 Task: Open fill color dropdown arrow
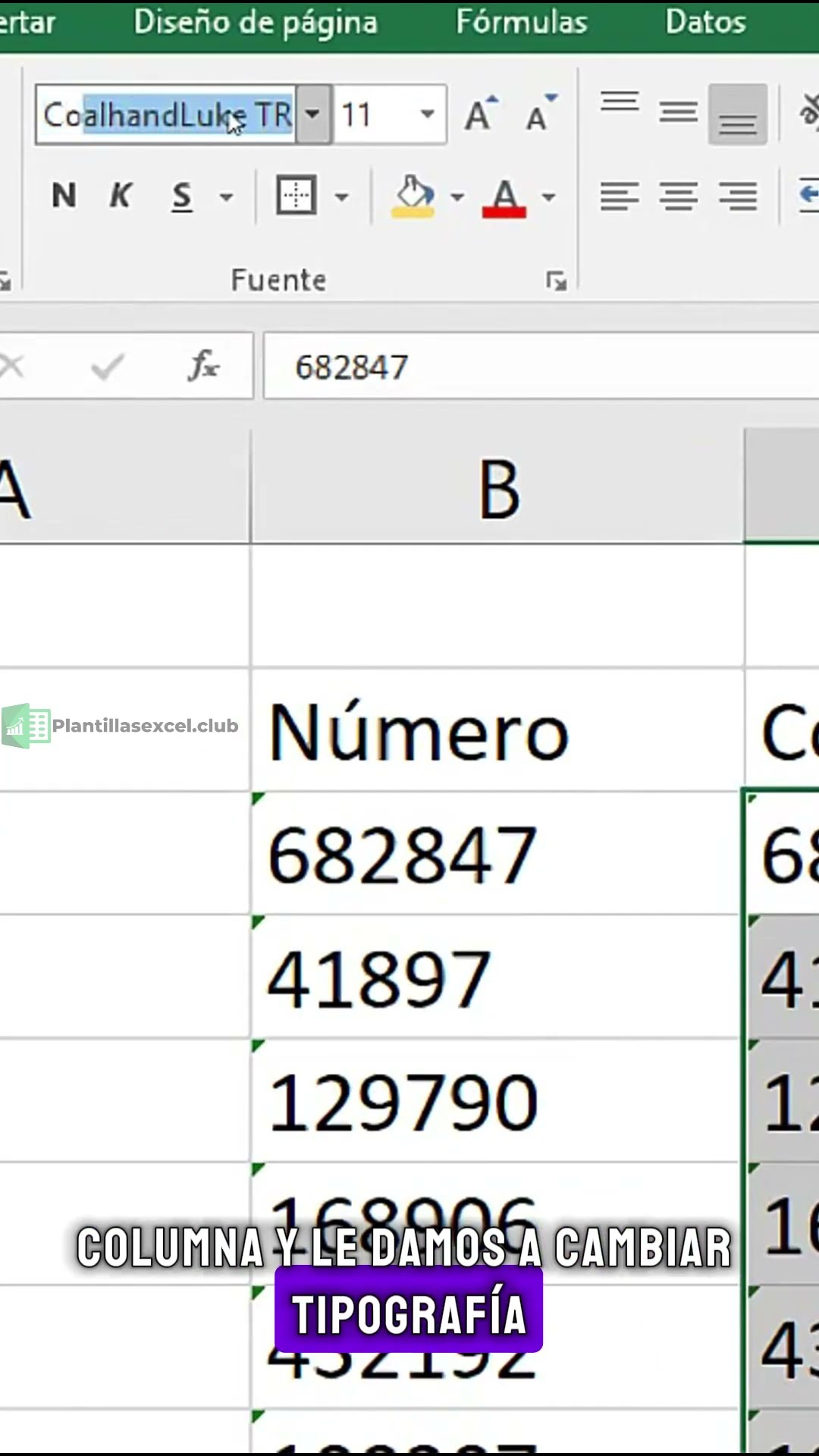click(x=457, y=197)
